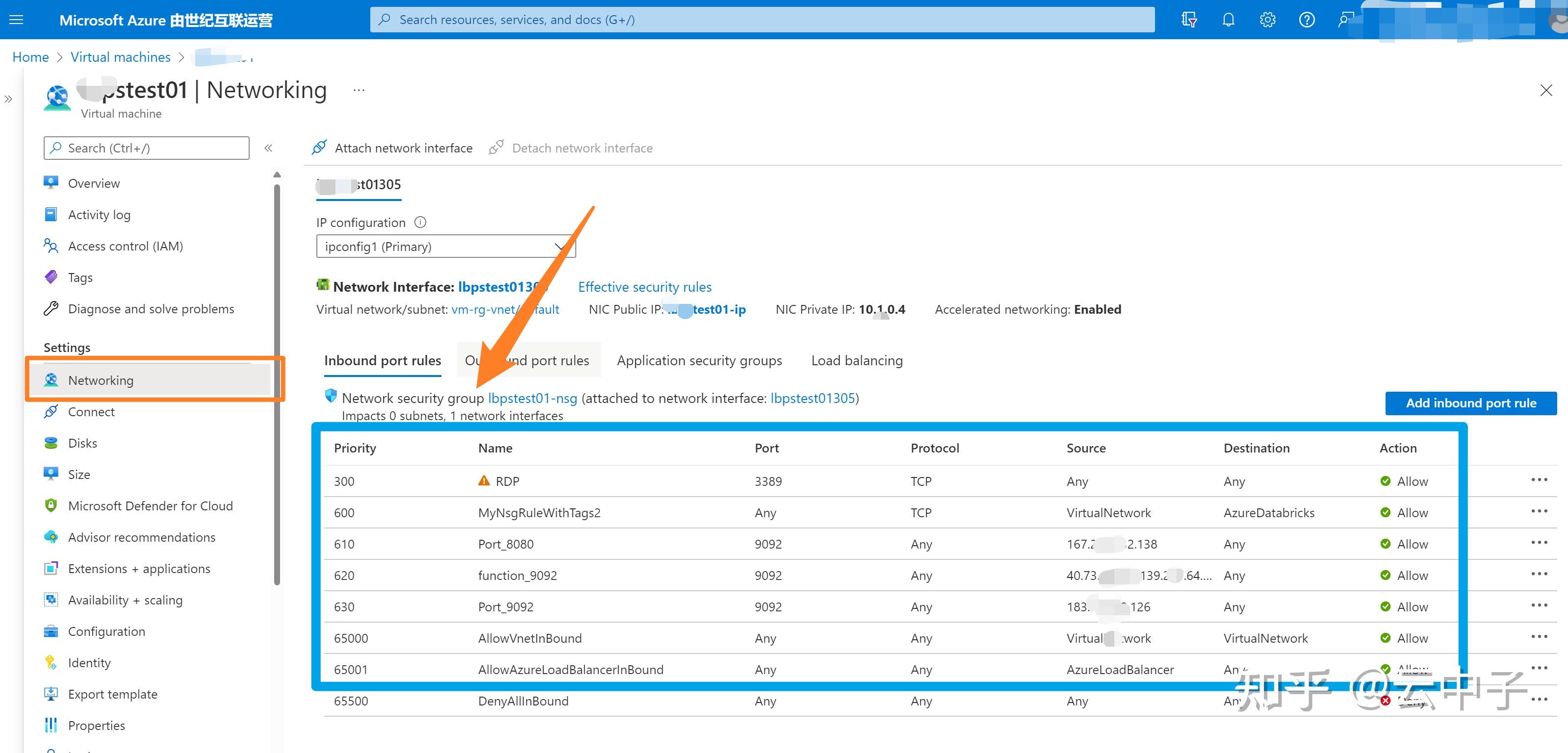The width and height of the screenshot is (1568, 753).
Task: Open the context menu for the RDP rule
Action: [x=1540, y=480]
